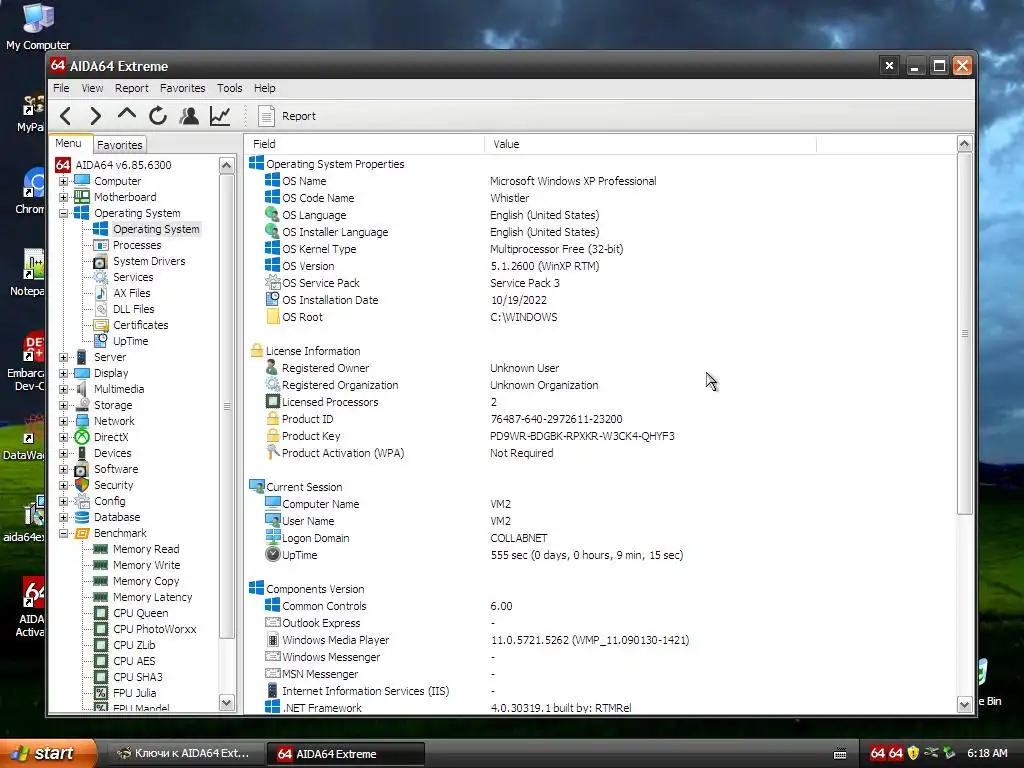This screenshot has width=1024, height=768.
Task: Expand the Computer tree node
Action: click(x=63, y=181)
